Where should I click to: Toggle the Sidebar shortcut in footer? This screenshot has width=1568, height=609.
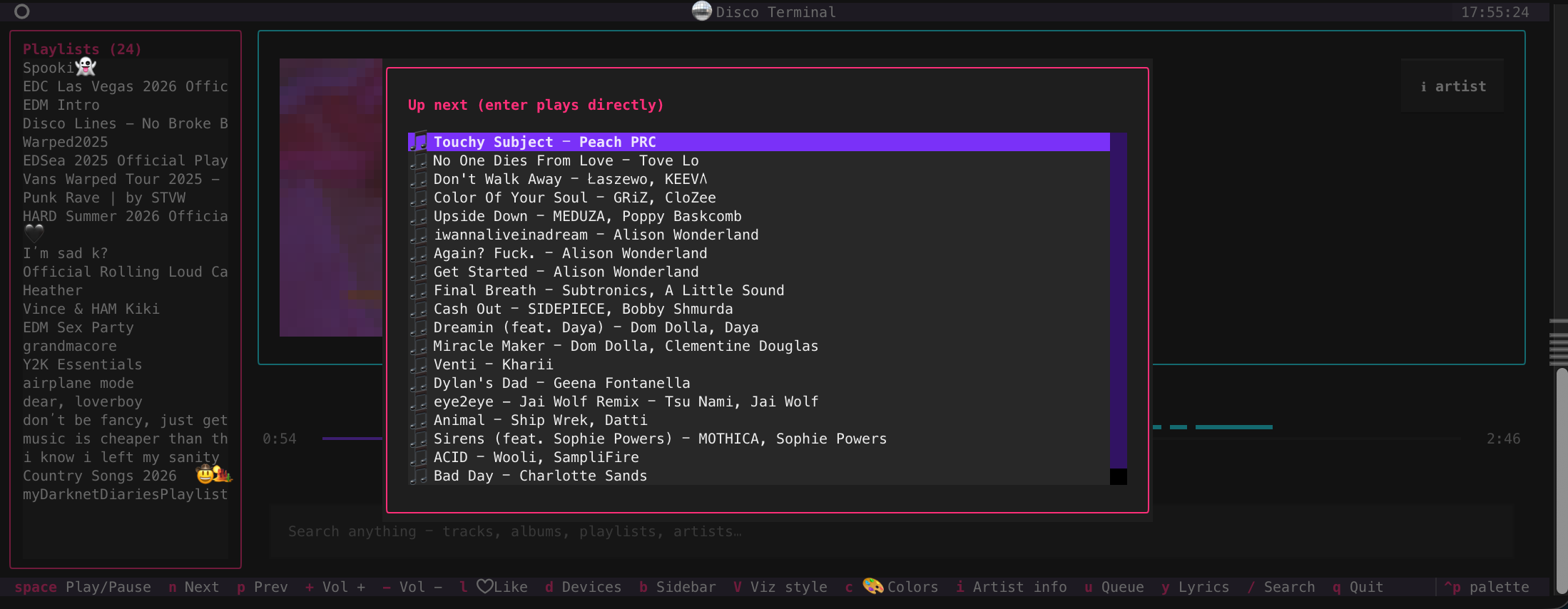(x=677, y=587)
